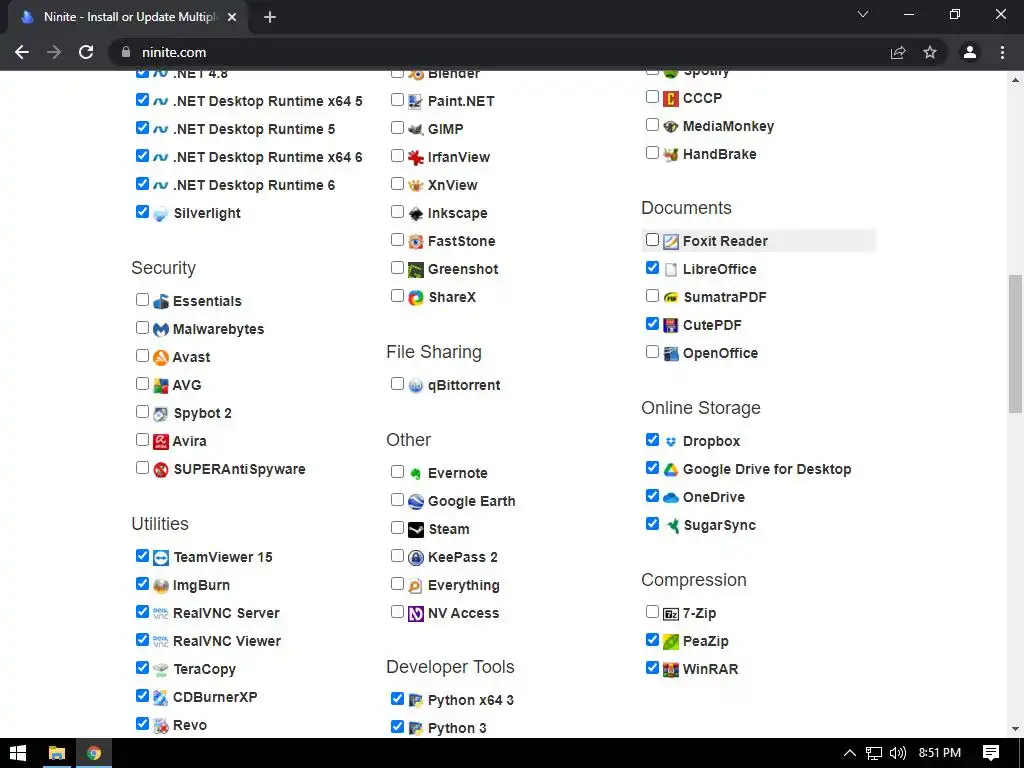
Task: Click the Inkscape icon
Action: coord(416,214)
